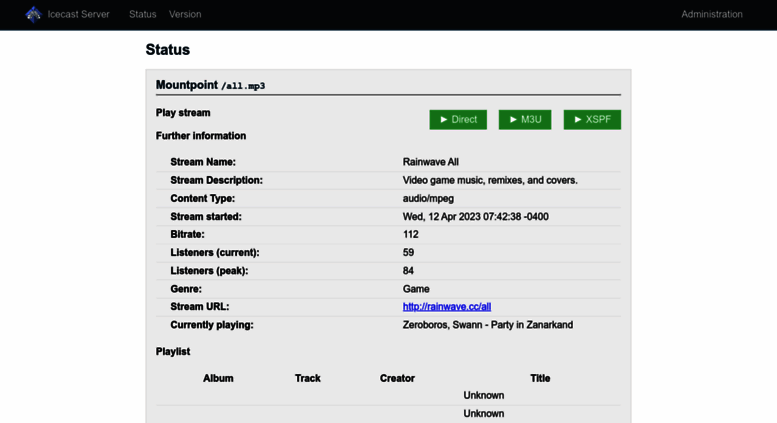This screenshot has height=423, width=777.
Task: Click the 'Bitrate:' label
Action: [187, 234]
